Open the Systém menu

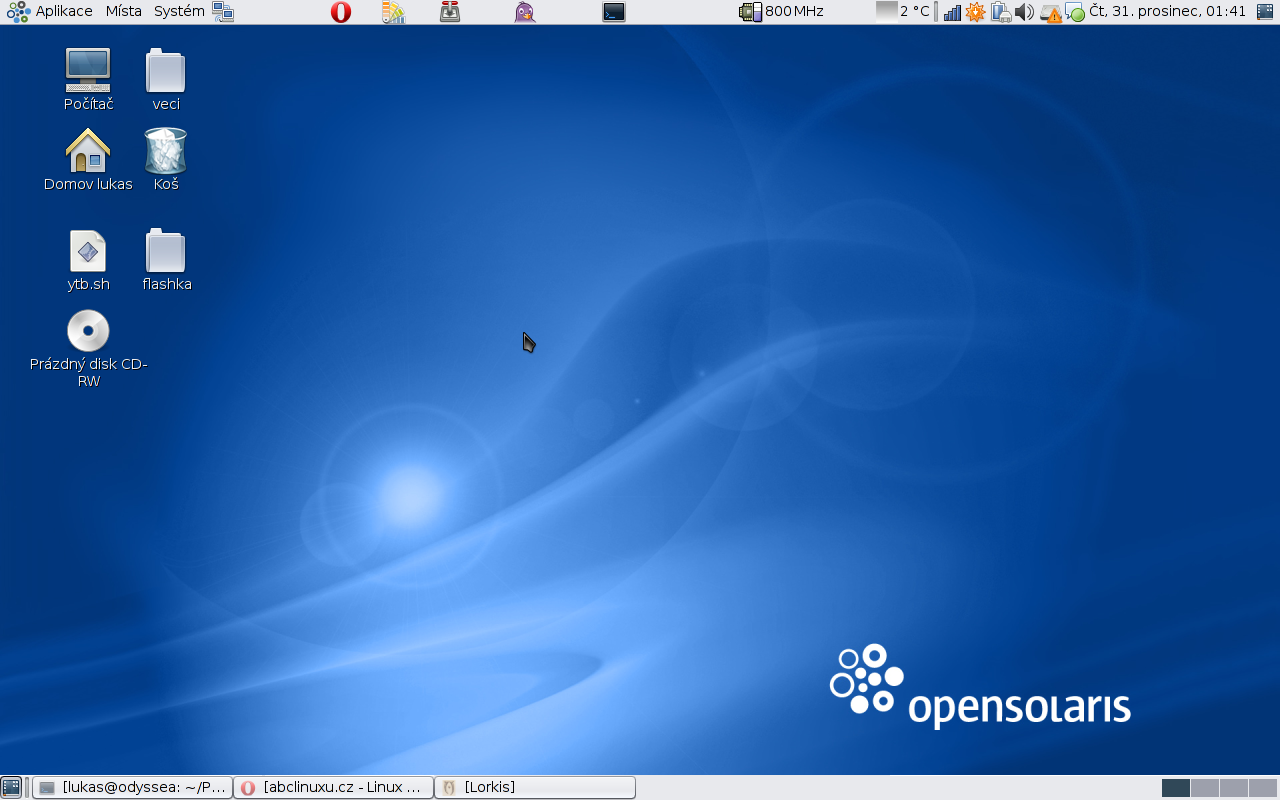[x=179, y=11]
